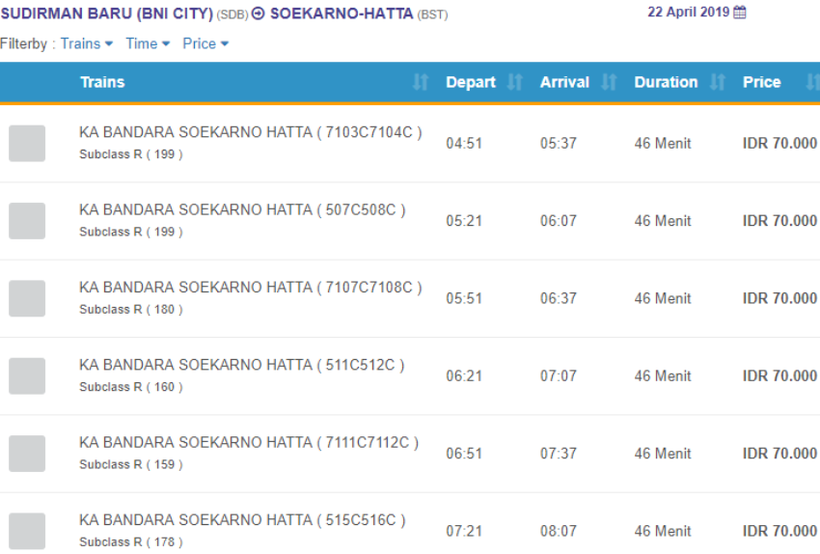Select the gray box for train 507C508C
Viewport: 820px width, 554px height.
27,221
